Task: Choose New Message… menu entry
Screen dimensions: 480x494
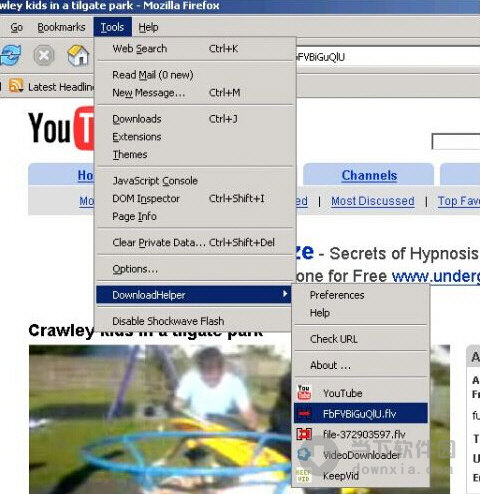Action: 195,92
